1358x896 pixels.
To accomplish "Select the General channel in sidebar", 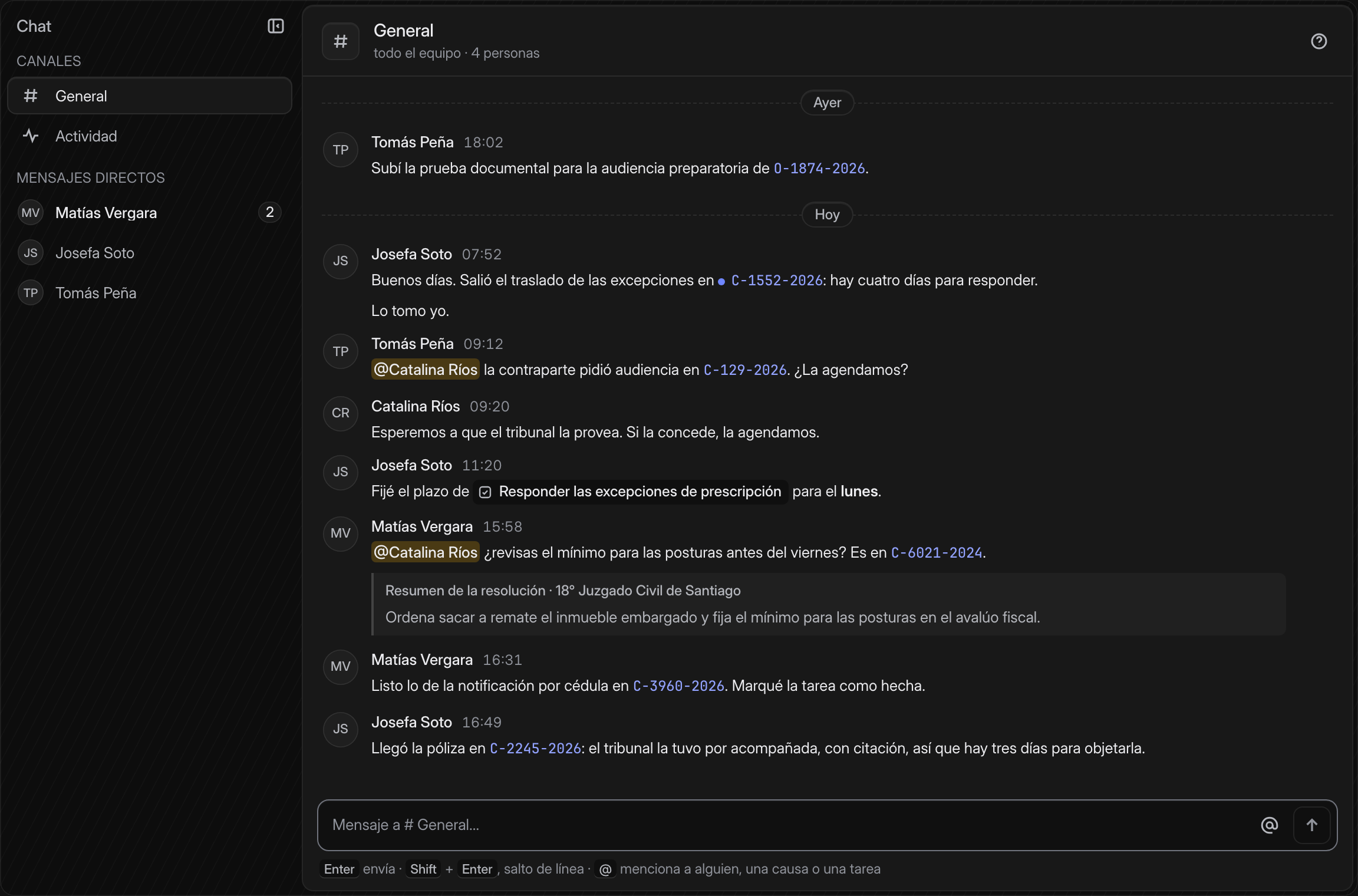I will point(150,95).
